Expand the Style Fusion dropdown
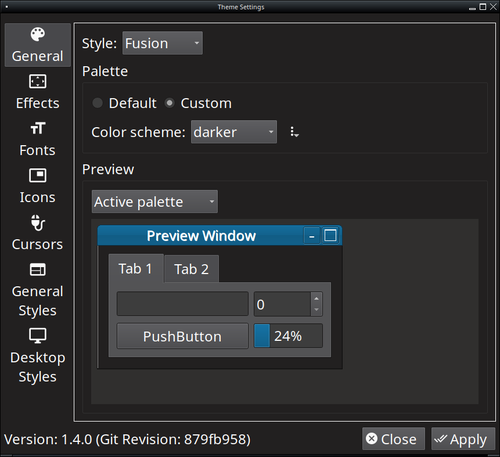This screenshot has width=500, height=457. 162,43
